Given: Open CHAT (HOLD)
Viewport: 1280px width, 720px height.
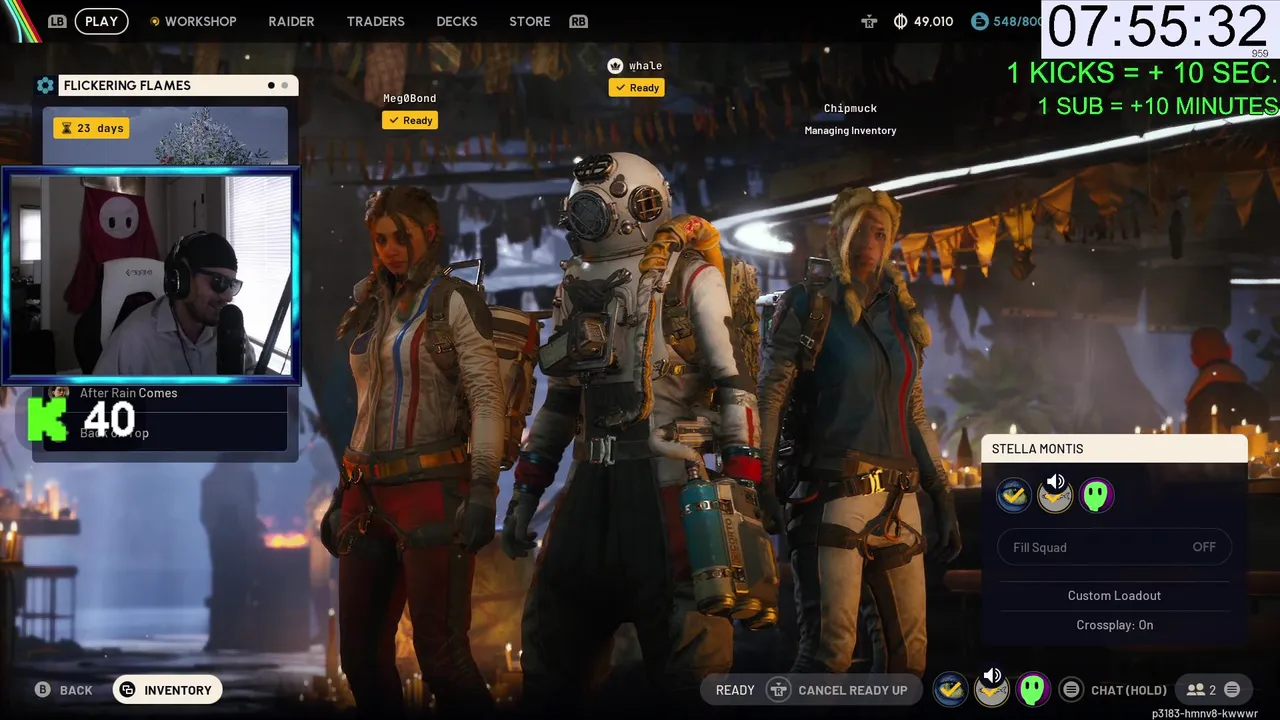Looking at the screenshot, I should [1129, 690].
